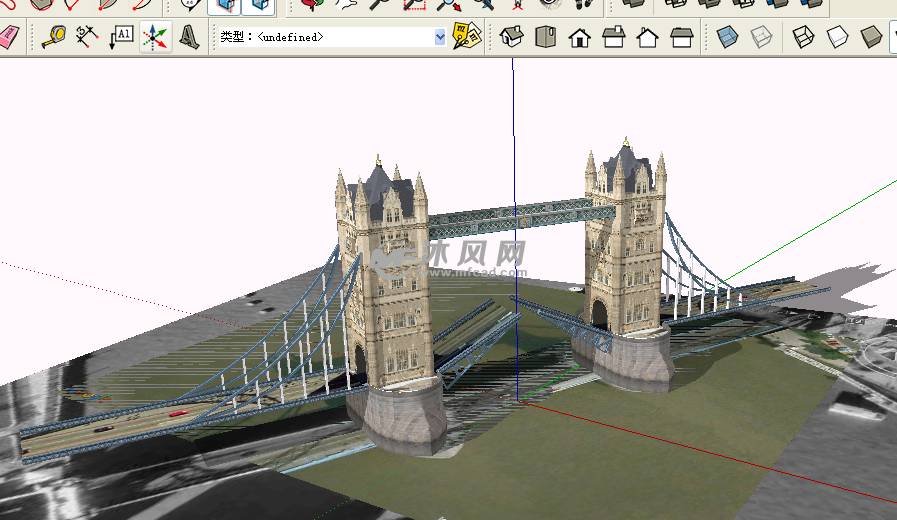The image size is (897, 520).
Task: Select the Tape Measure tool
Action: (x=54, y=38)
